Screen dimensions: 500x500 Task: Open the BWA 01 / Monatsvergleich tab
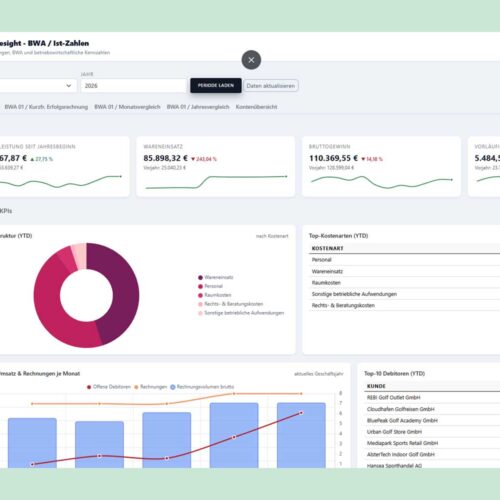[x=127, y=107]
